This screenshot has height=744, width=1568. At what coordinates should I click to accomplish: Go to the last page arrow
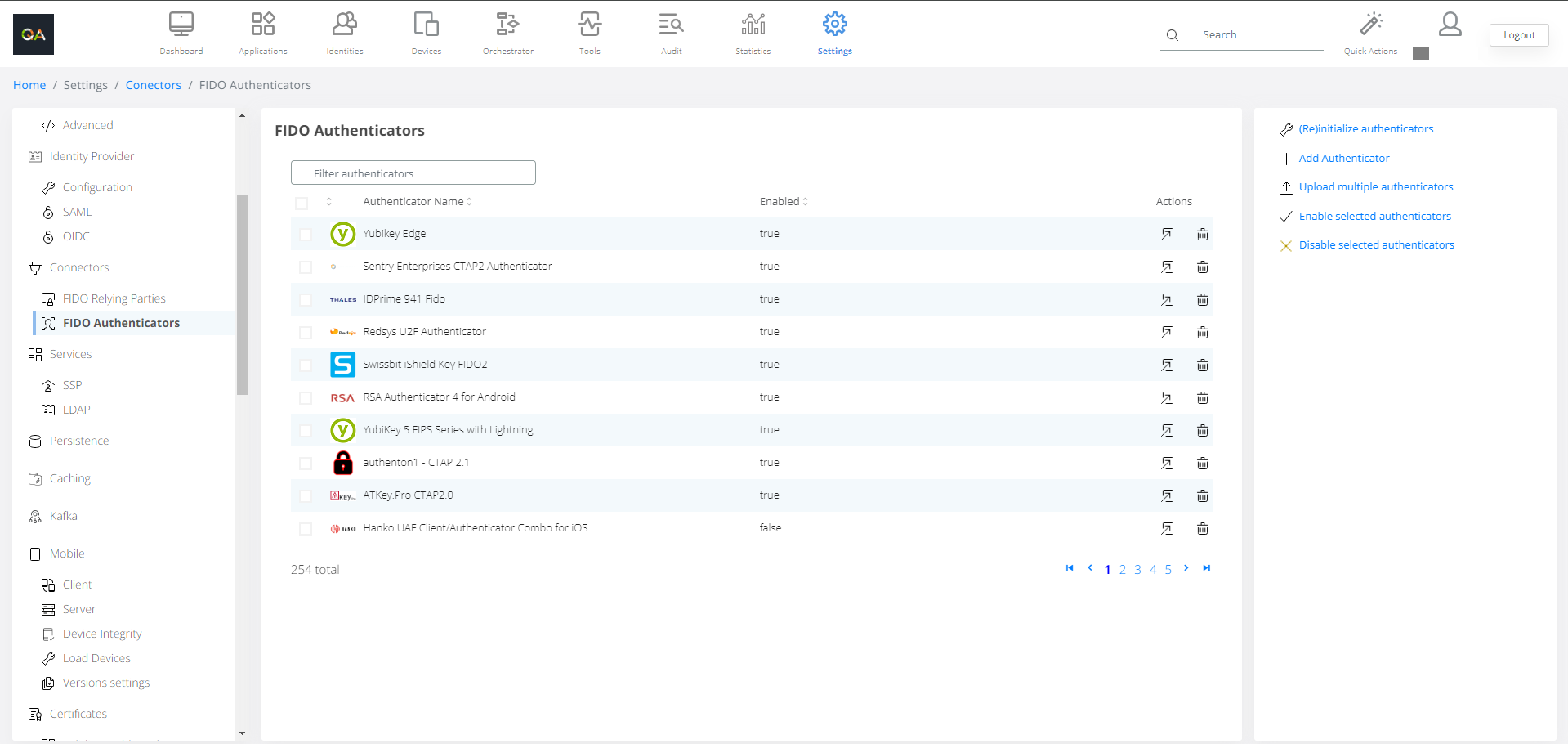point(1206,568)
